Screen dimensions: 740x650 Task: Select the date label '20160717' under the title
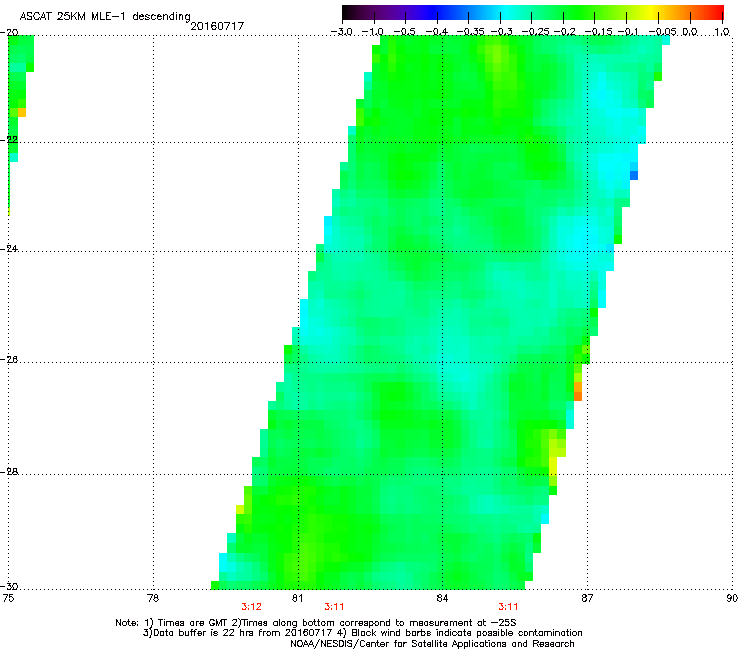click(x=217, y=26)
